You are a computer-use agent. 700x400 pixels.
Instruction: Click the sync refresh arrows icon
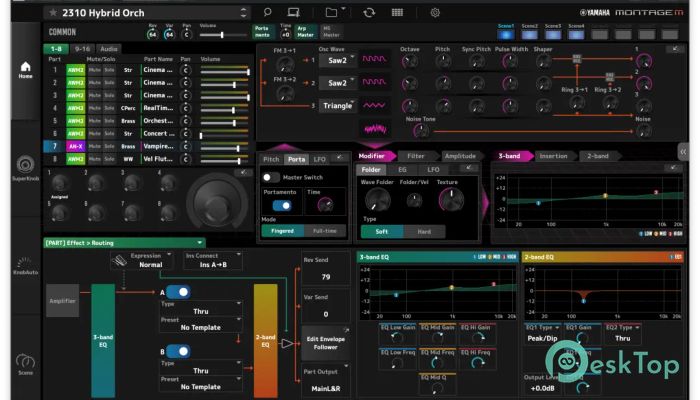[x=369, y=13]
